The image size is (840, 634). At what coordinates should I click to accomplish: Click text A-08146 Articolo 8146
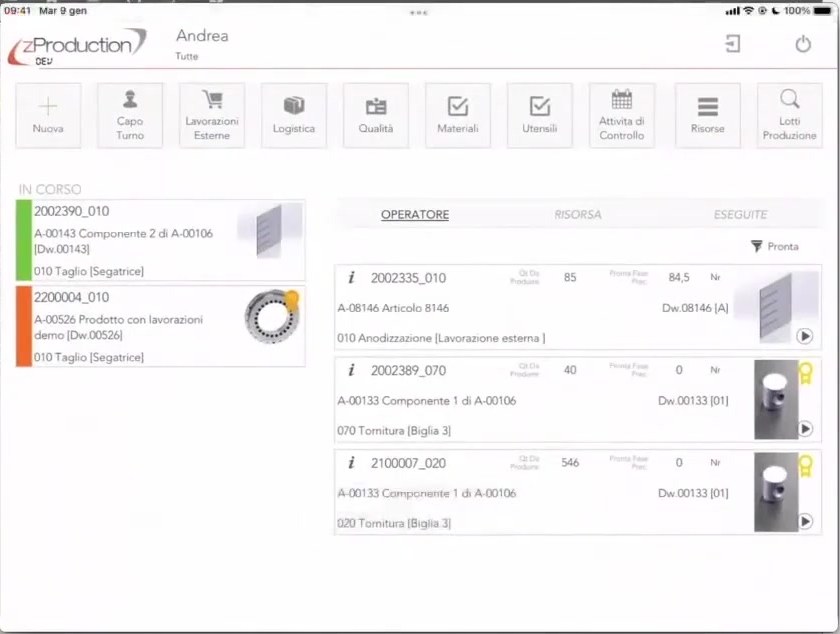(x=393, y=308)
